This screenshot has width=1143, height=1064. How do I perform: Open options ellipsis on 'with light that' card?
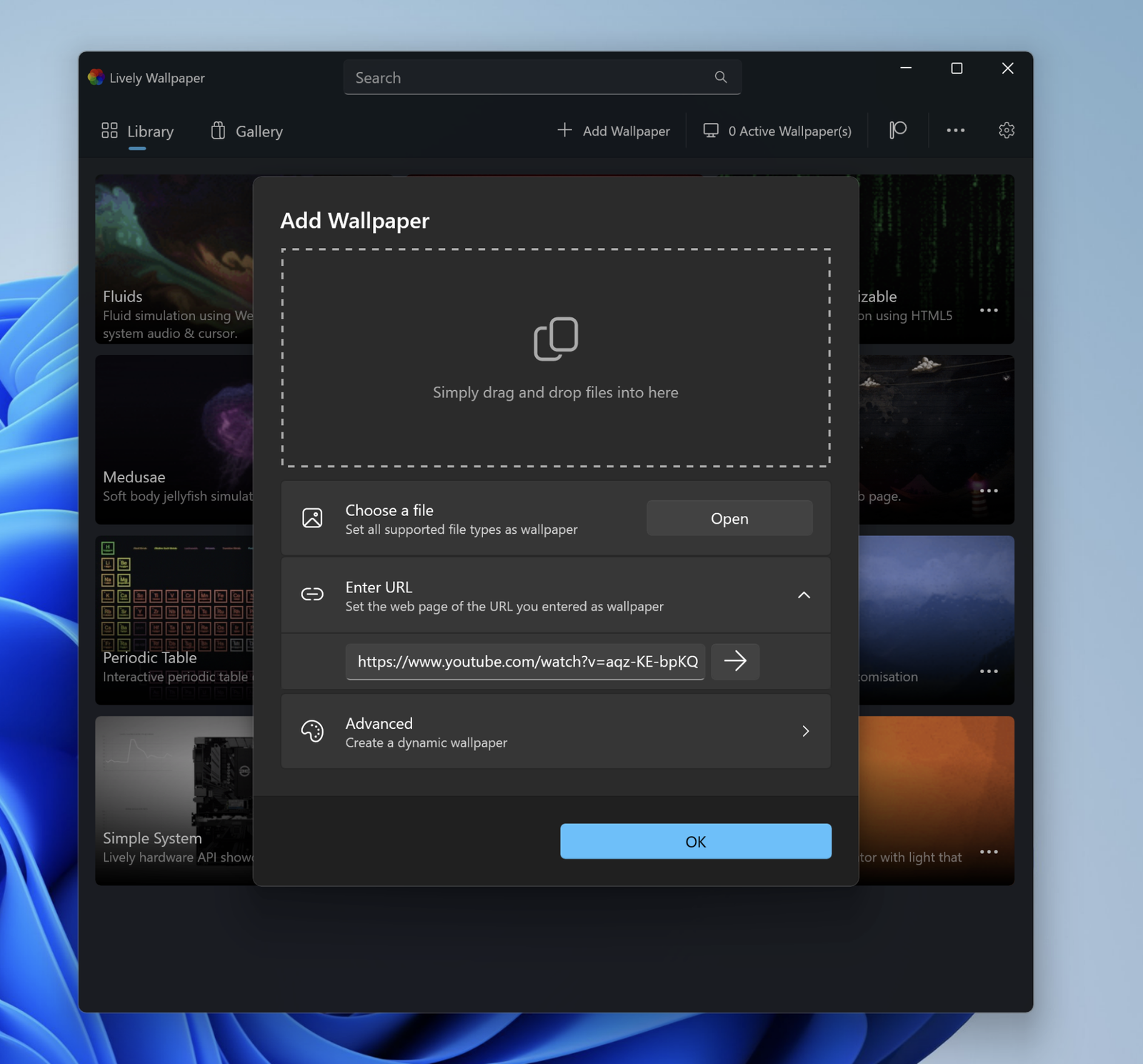pos(989,852)
